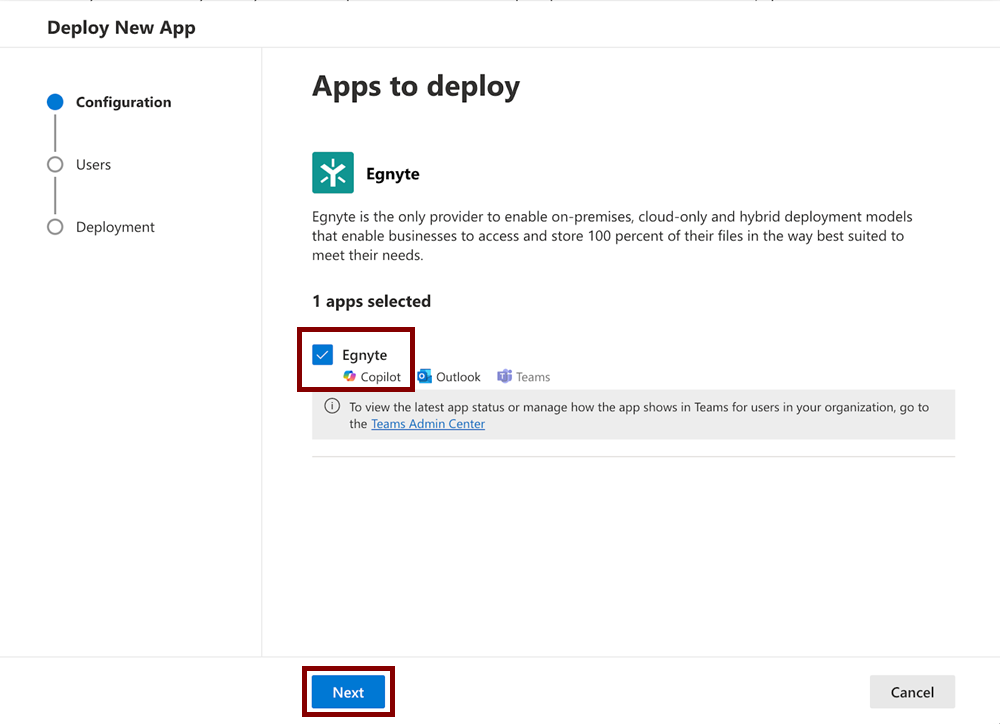
Task: Open the Teams Admin Center link
Action: [428, 424]
